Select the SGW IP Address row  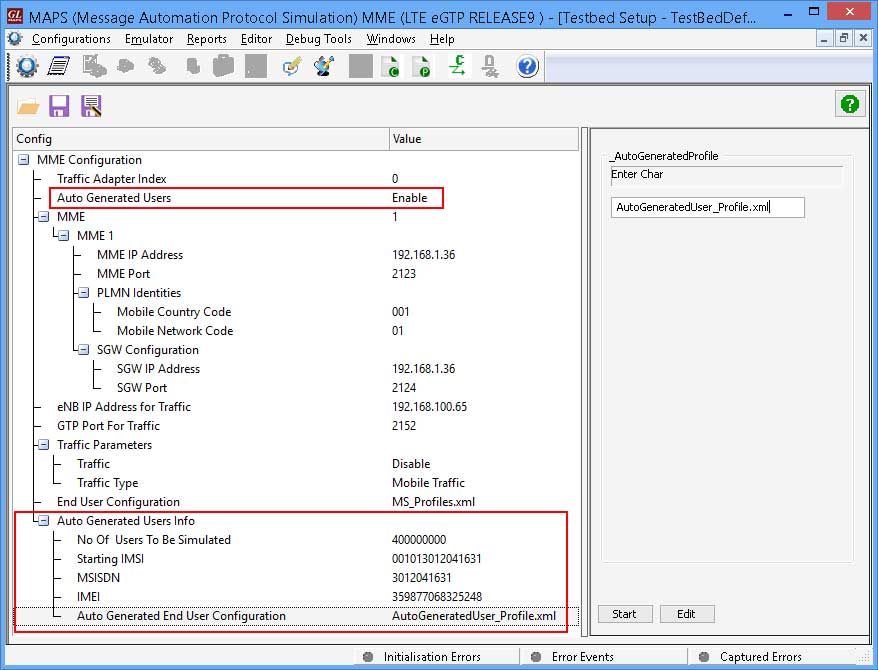pos(296,369)
